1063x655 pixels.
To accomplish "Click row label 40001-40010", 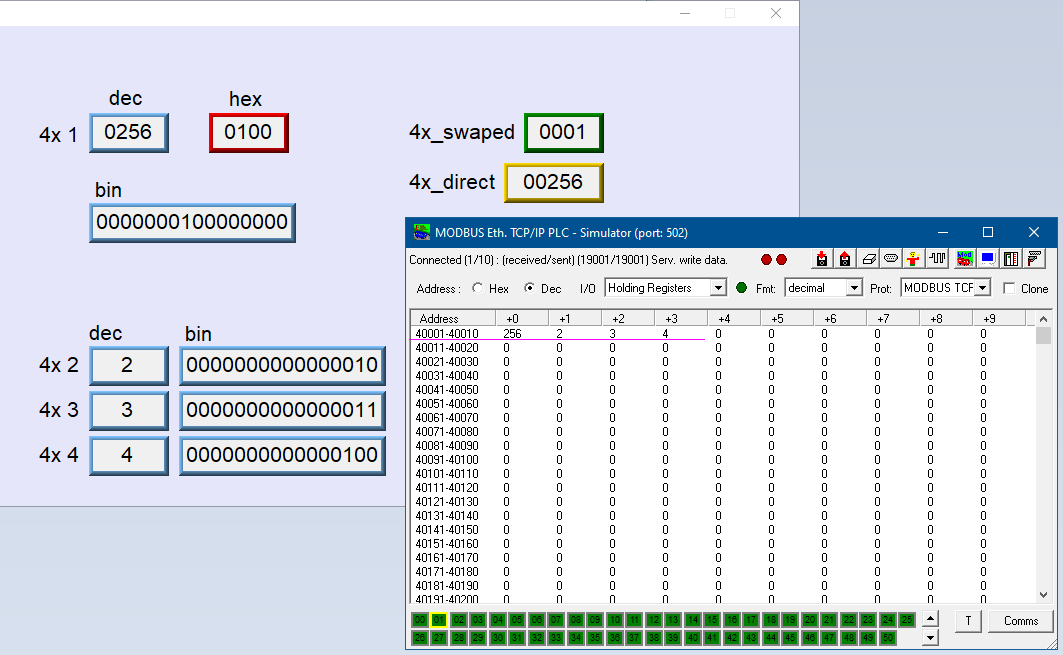I will click(x=447, y=334).
